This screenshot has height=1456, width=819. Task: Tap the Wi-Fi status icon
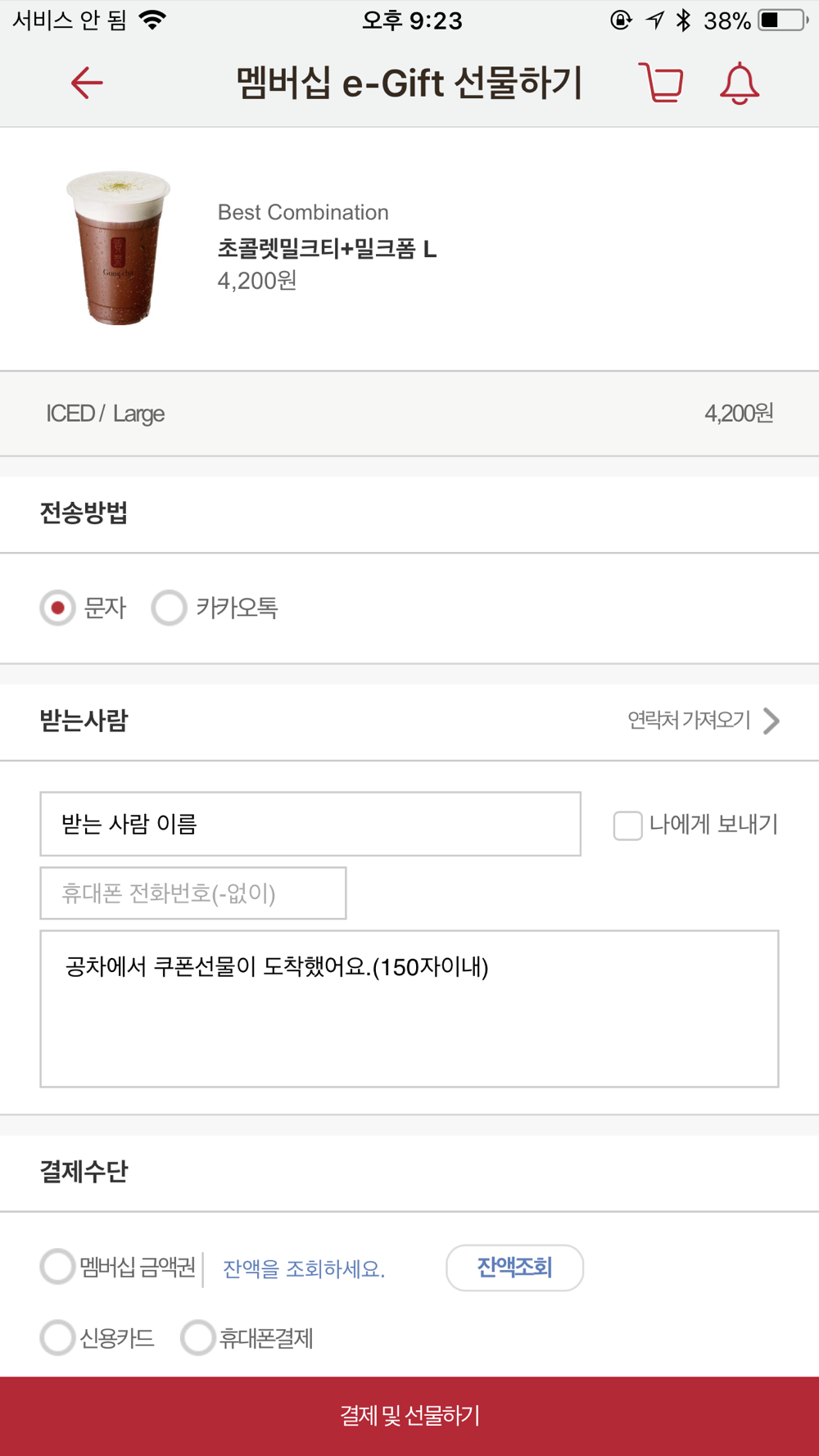(152, 20)
